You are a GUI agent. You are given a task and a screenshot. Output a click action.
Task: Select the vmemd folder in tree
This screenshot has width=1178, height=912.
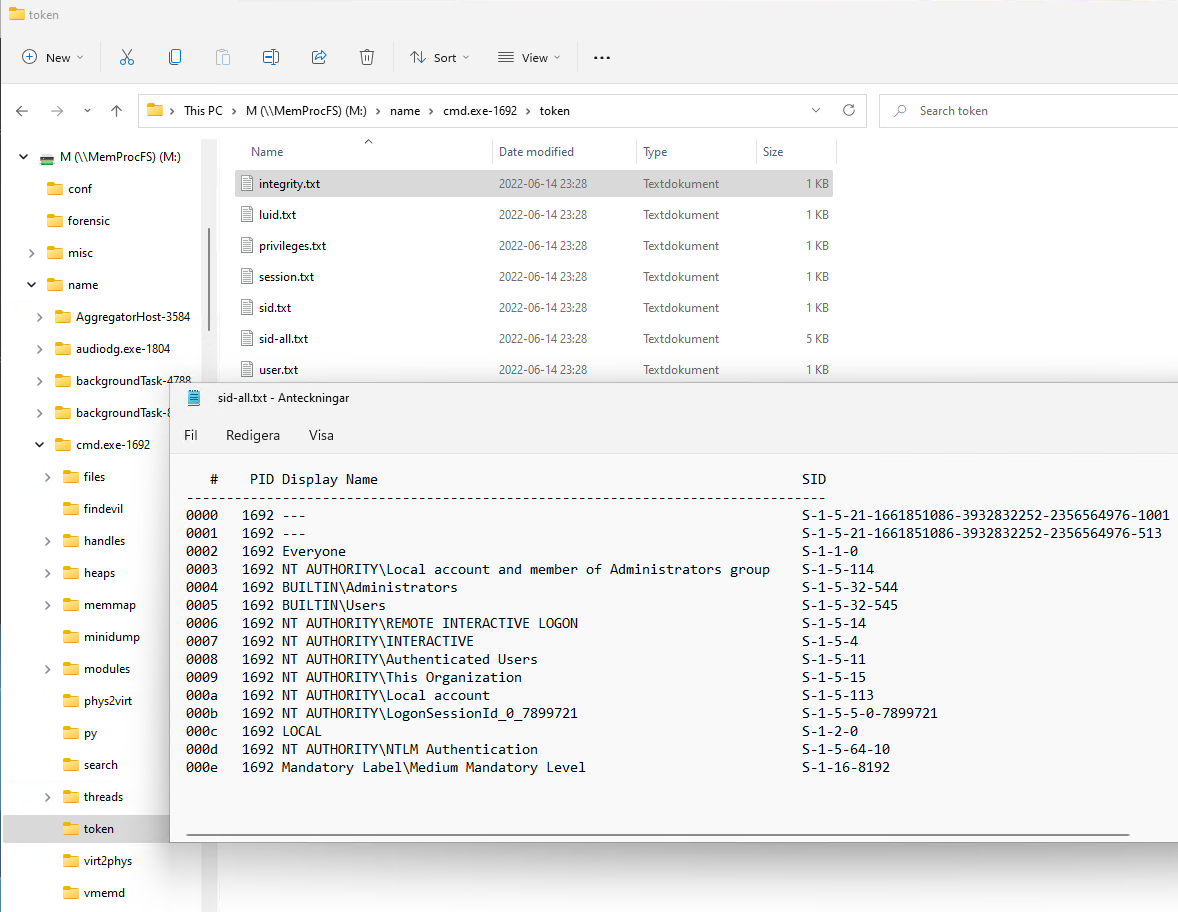coord(104,893)
